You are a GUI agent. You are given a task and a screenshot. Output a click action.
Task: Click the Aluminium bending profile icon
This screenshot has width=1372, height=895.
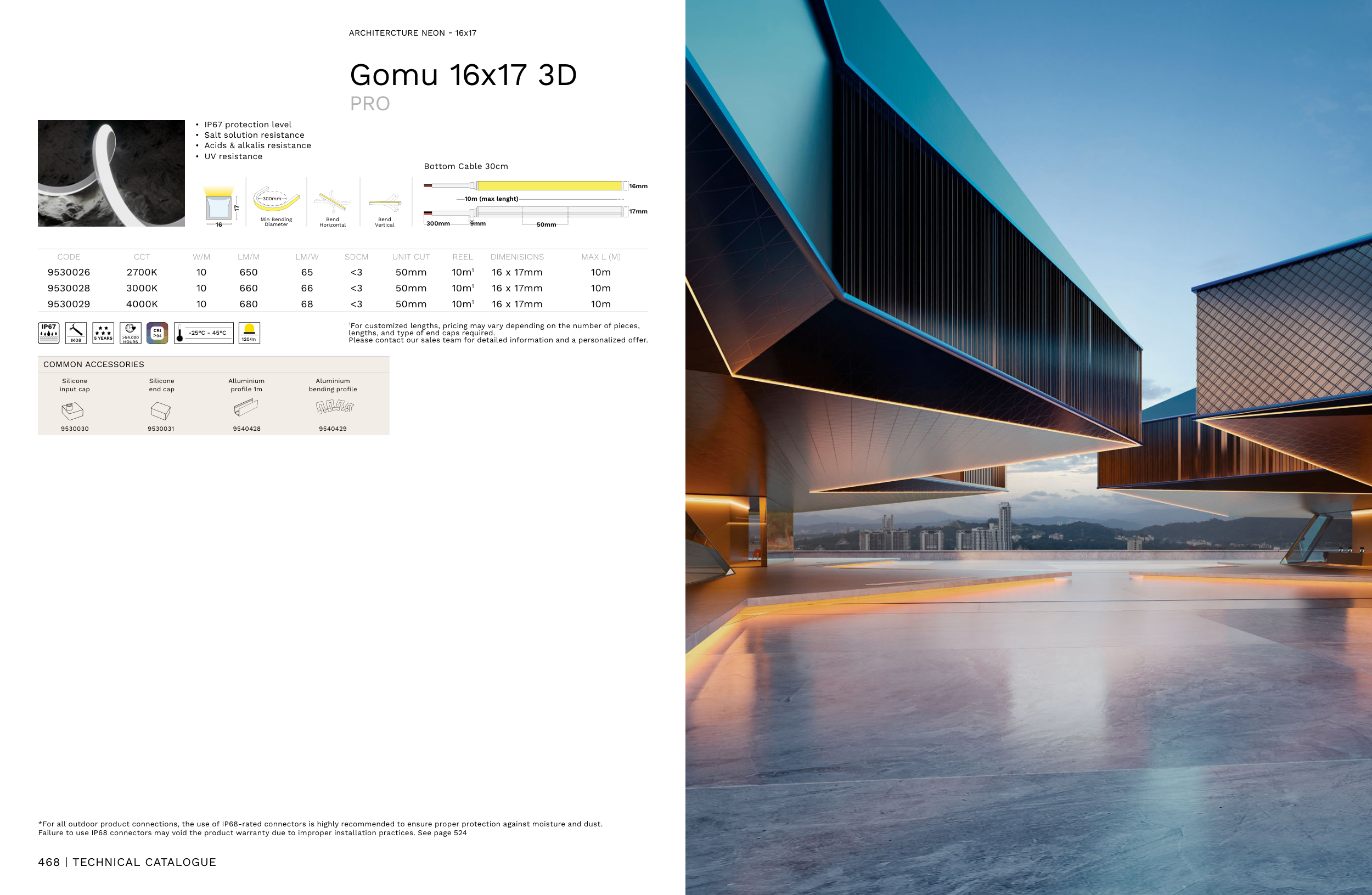tap(334, 408)
